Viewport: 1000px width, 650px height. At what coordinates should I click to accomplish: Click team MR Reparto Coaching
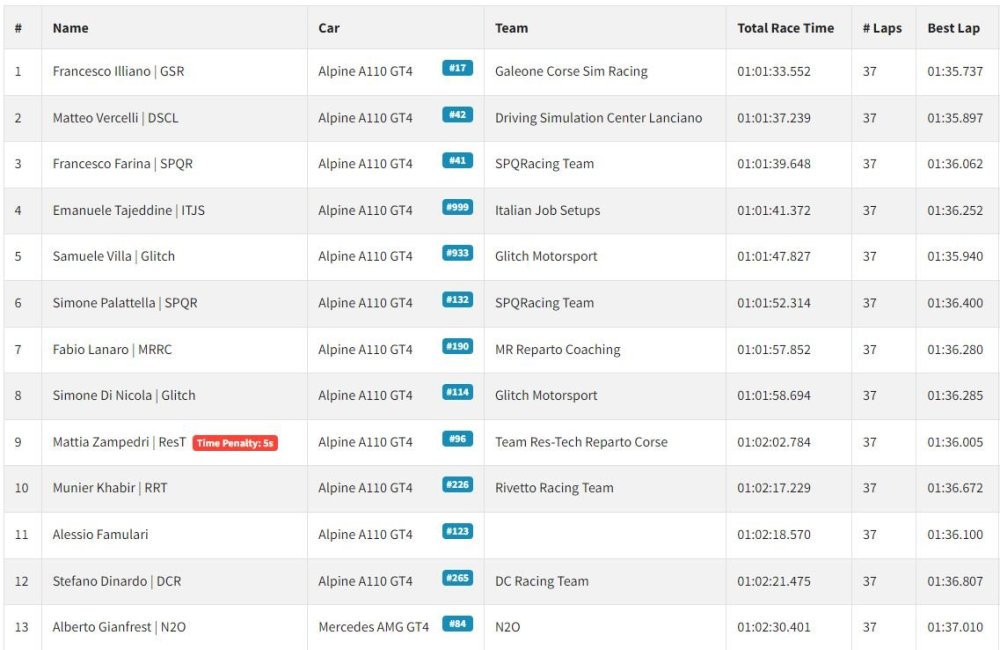click(x=558, y=350)
